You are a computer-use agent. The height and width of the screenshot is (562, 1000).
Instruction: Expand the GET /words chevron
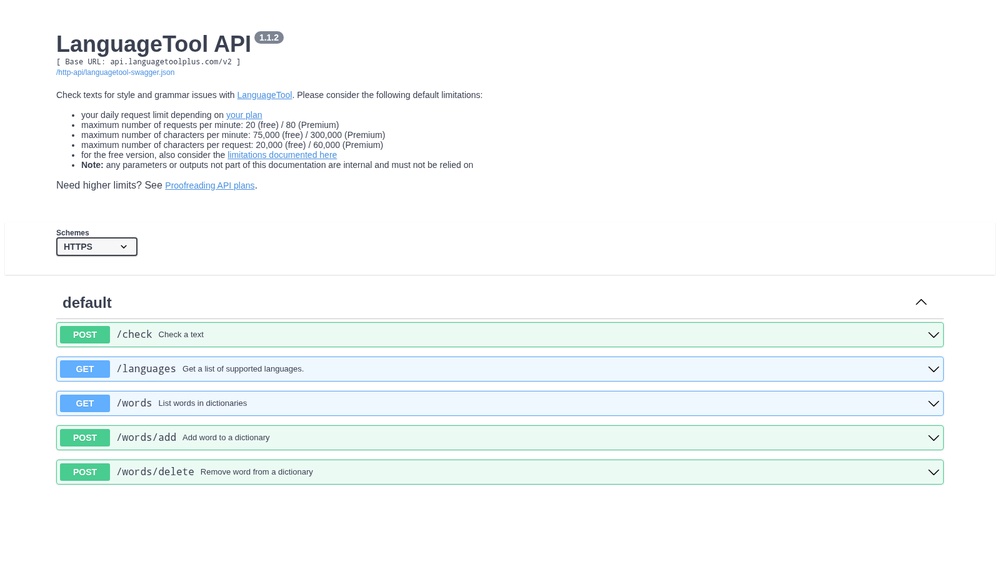[x=933, y=404]
